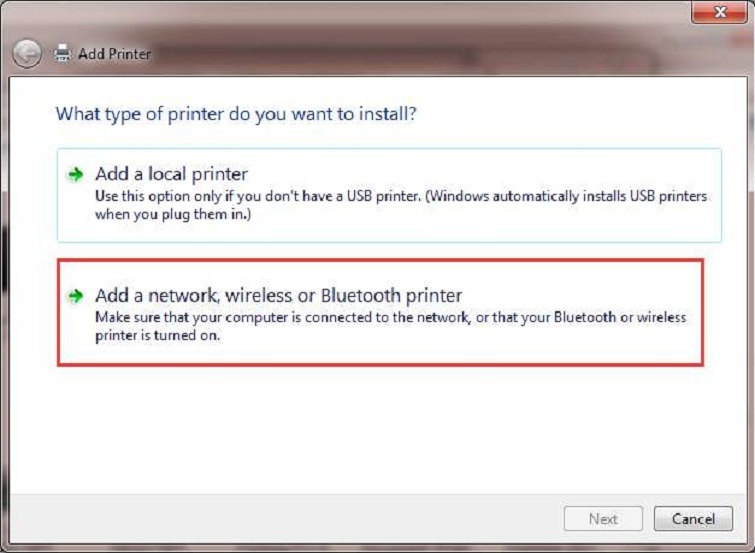Image resolution: width=755 pixels, height=553 pixels.
Task: Click blank space right of local printer title
Action: click(480, 174)
